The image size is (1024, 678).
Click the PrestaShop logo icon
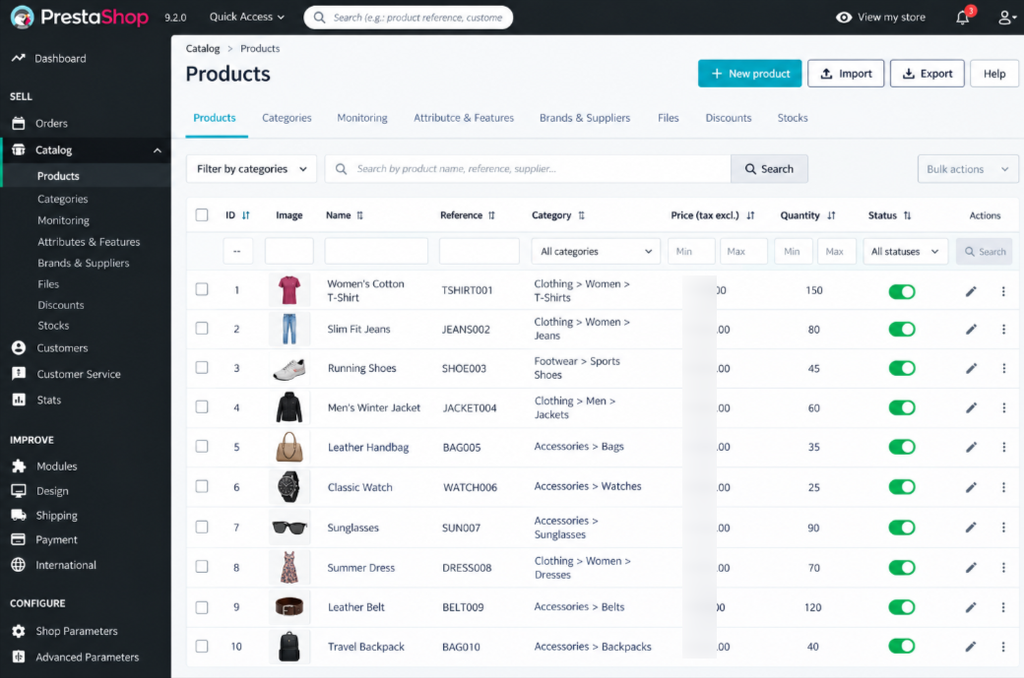click(22, 17)
